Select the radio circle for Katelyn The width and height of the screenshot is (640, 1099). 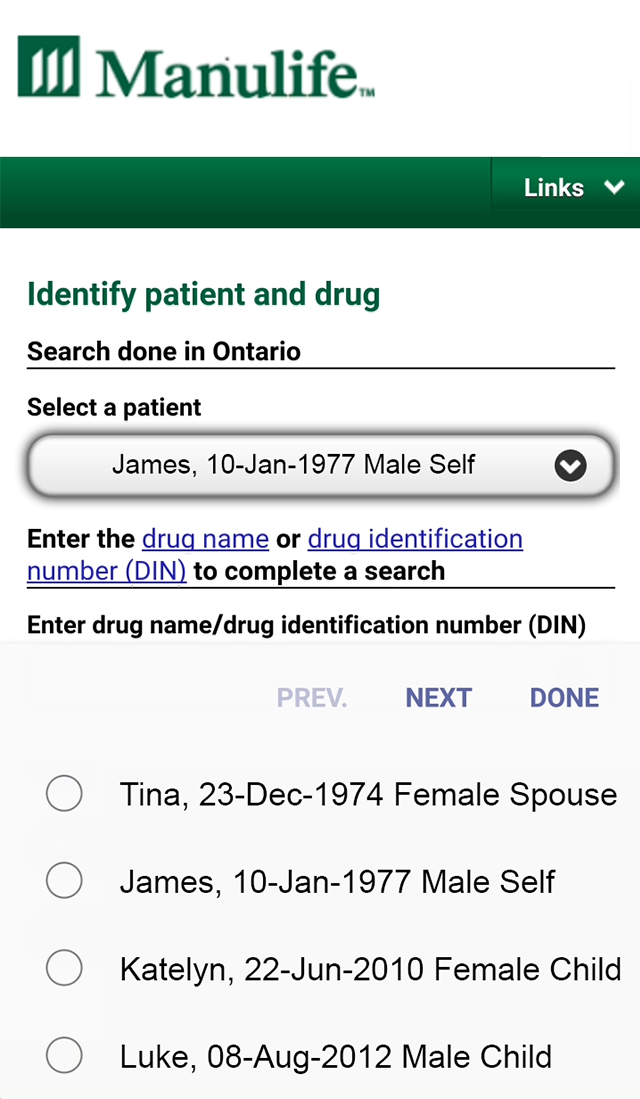[64, 969]
